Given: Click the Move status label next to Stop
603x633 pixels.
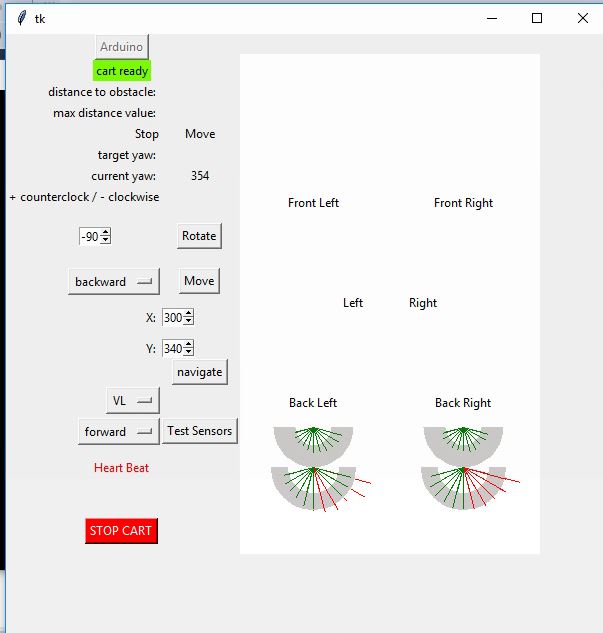Looking at the screenshot, I should coord(200,134).
